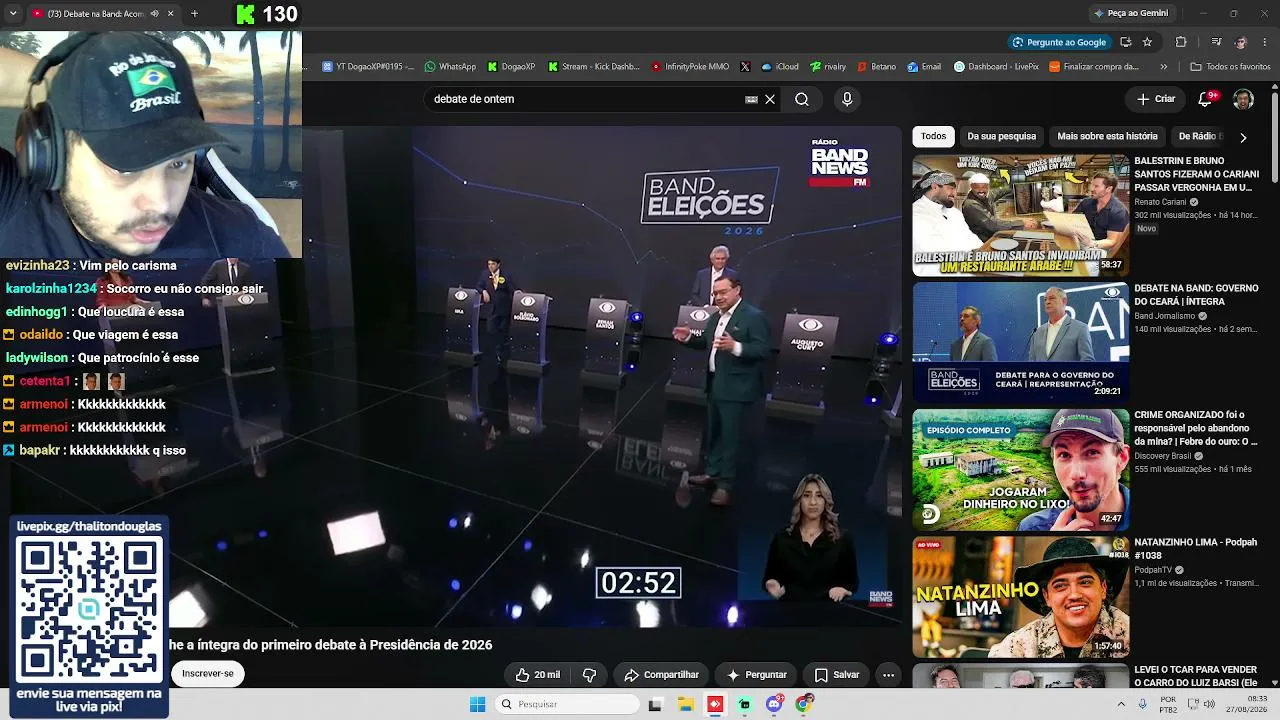Open a new browser tab
1280x720 pixels.
coord(194,14)
